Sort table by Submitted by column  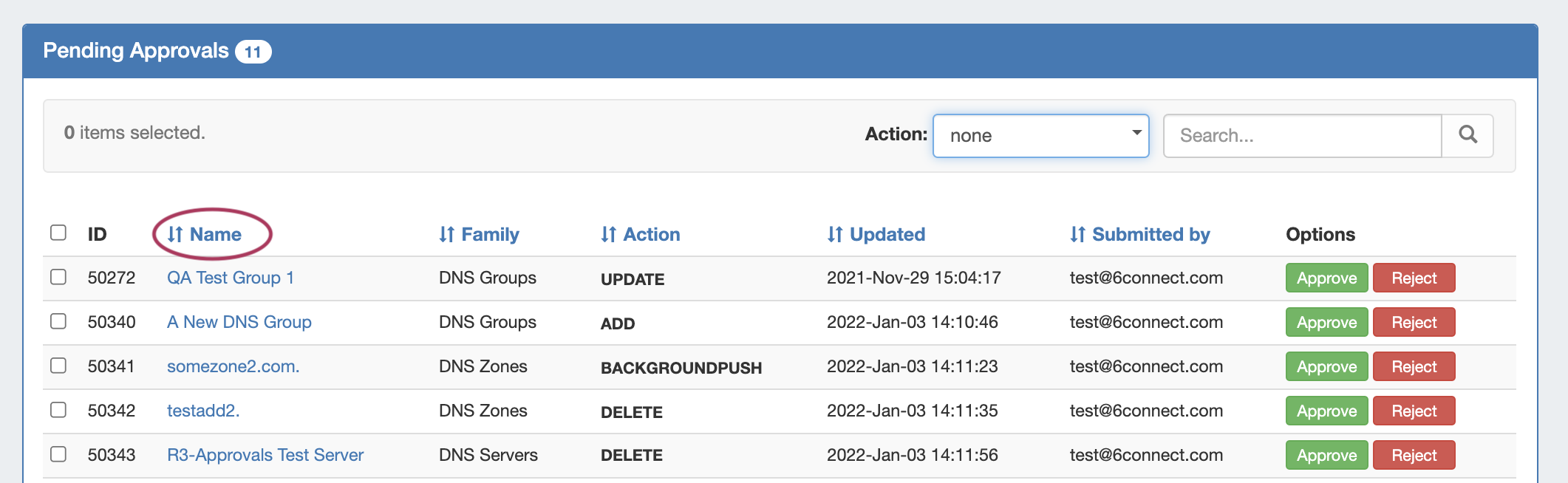[x=1140, y=234]
